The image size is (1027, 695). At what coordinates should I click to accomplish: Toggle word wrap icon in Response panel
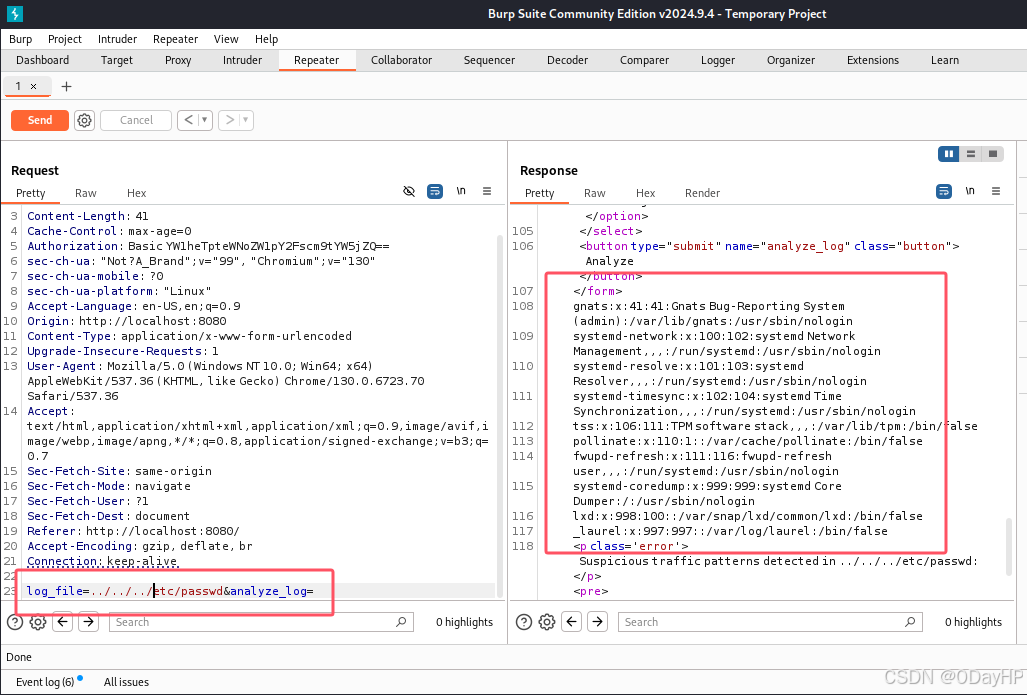(x=944, y=191)
